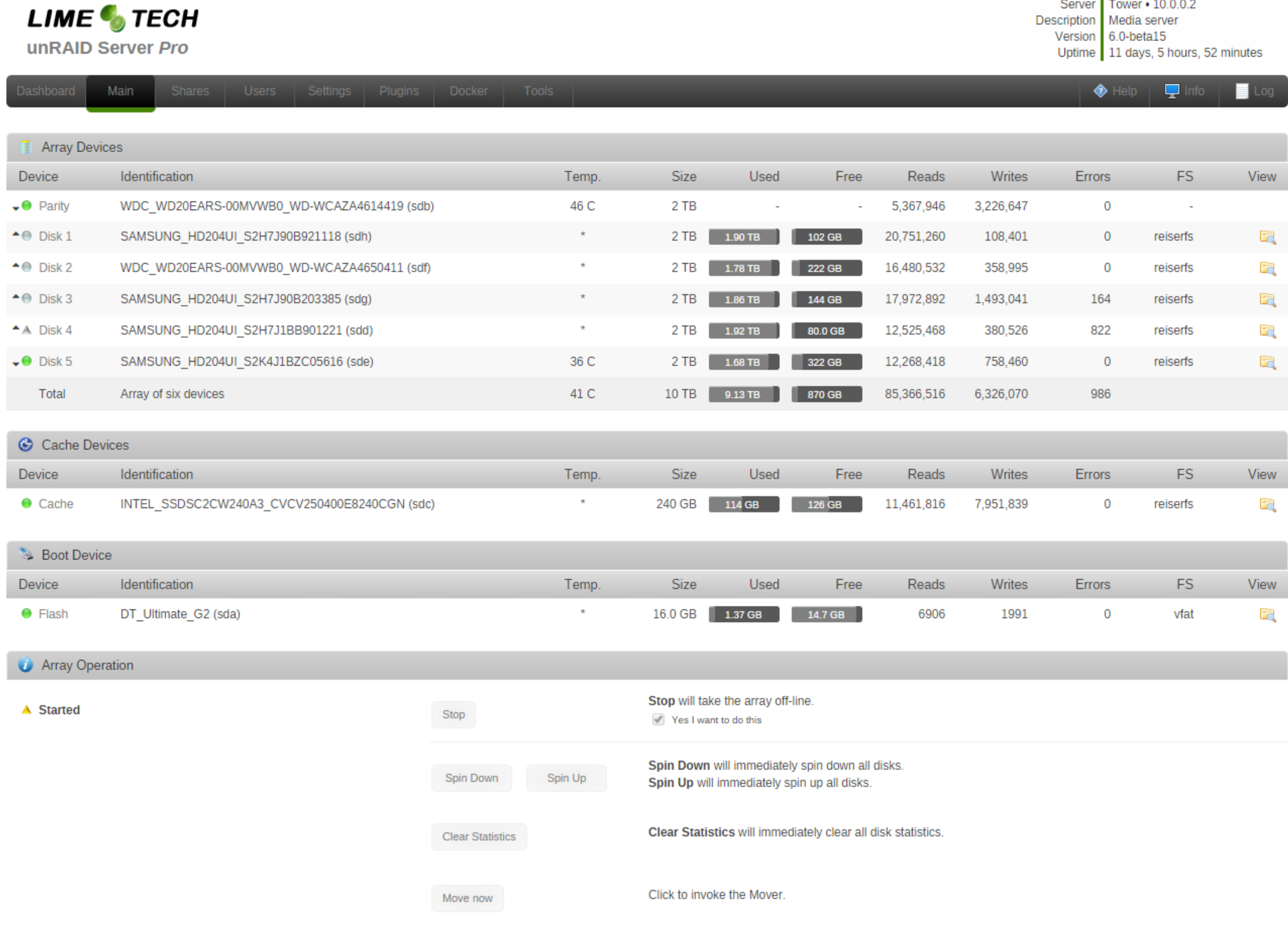1288x933 pixels.
Task: Click the Total used 9.13 TB bar
Action: 744,394
